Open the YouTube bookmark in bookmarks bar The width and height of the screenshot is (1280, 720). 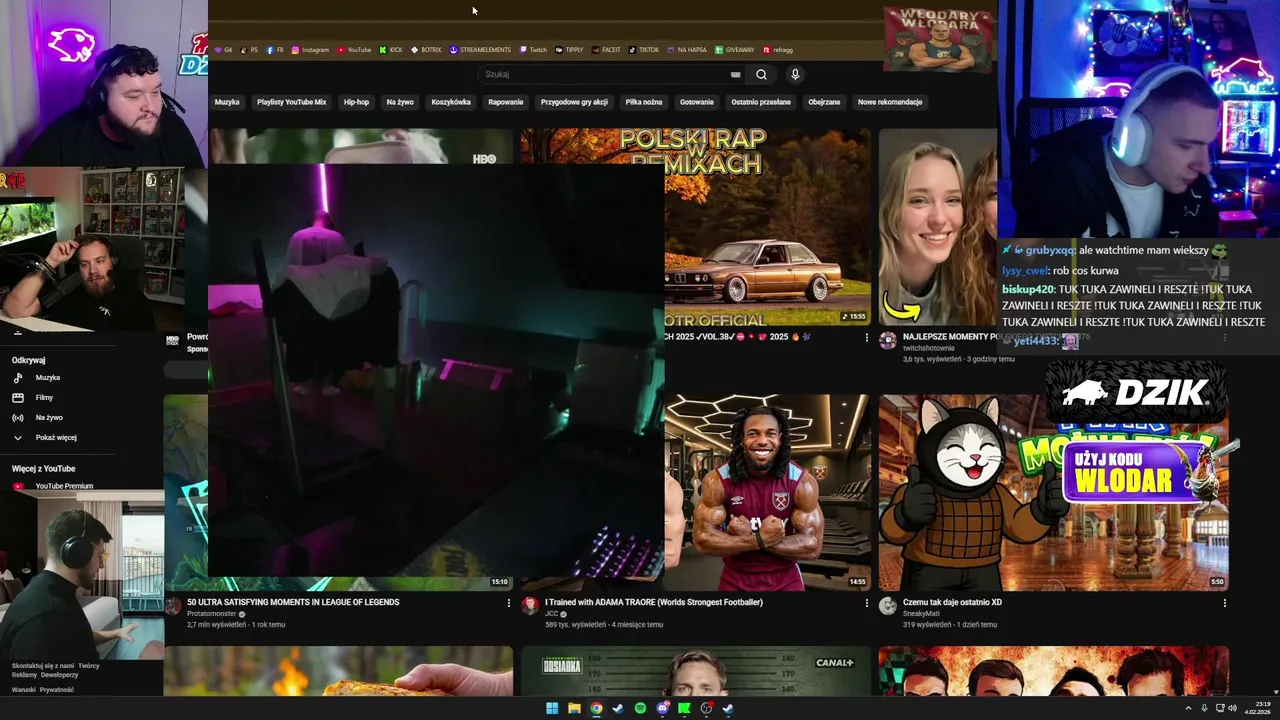click(x=354, y=49)
